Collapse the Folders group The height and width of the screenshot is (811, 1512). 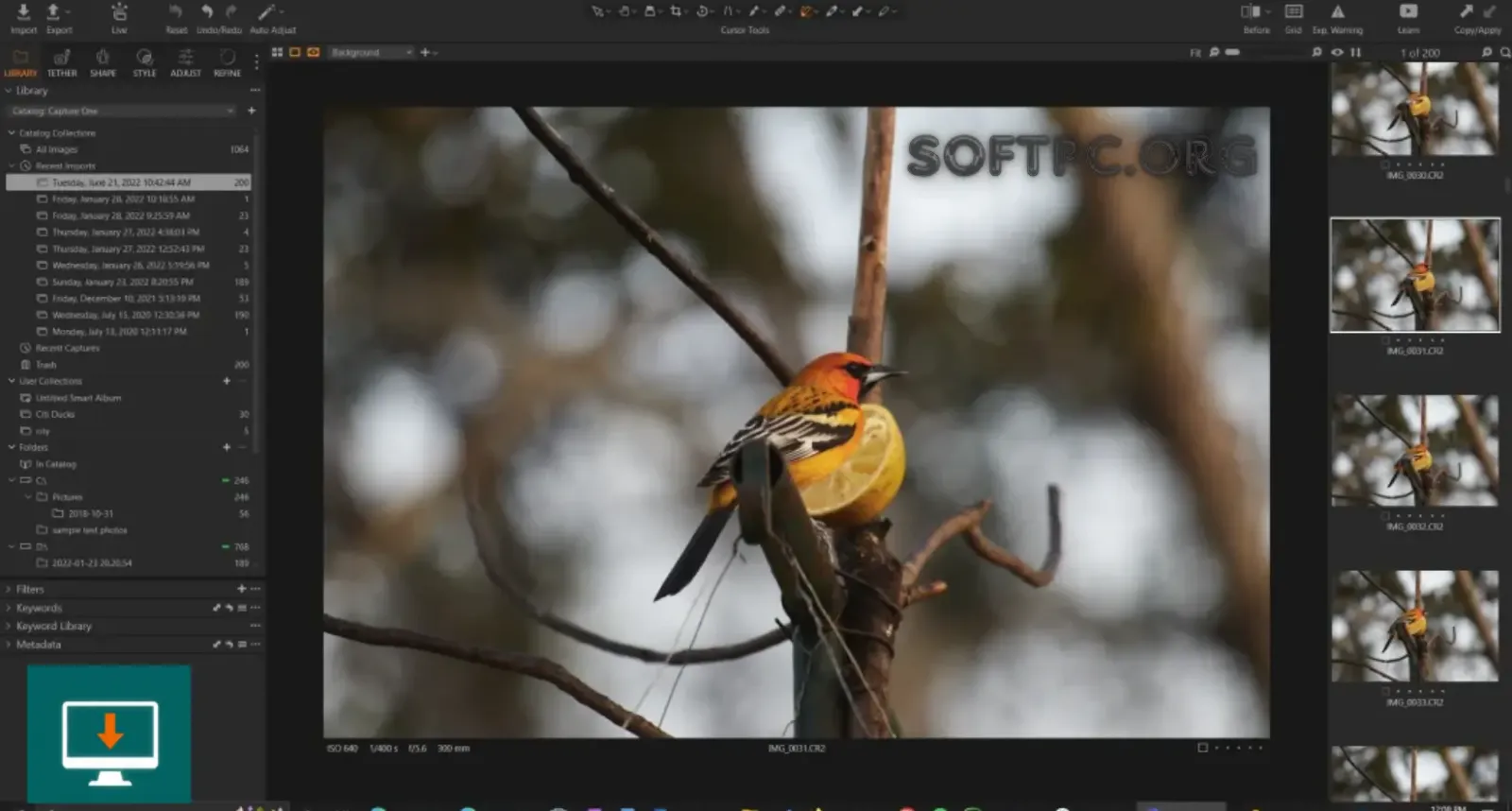[11, 447]
